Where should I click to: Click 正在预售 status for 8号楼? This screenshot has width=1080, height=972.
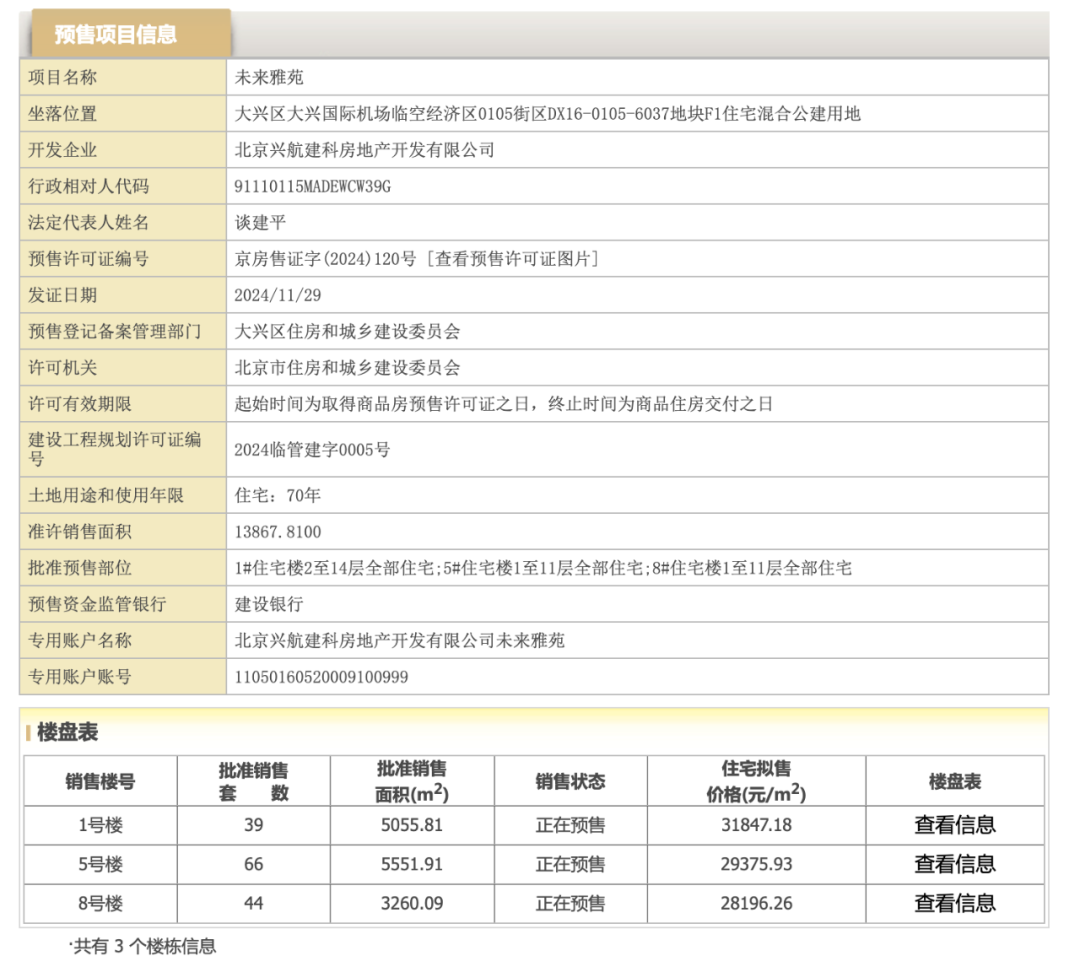tap(570, 904)
